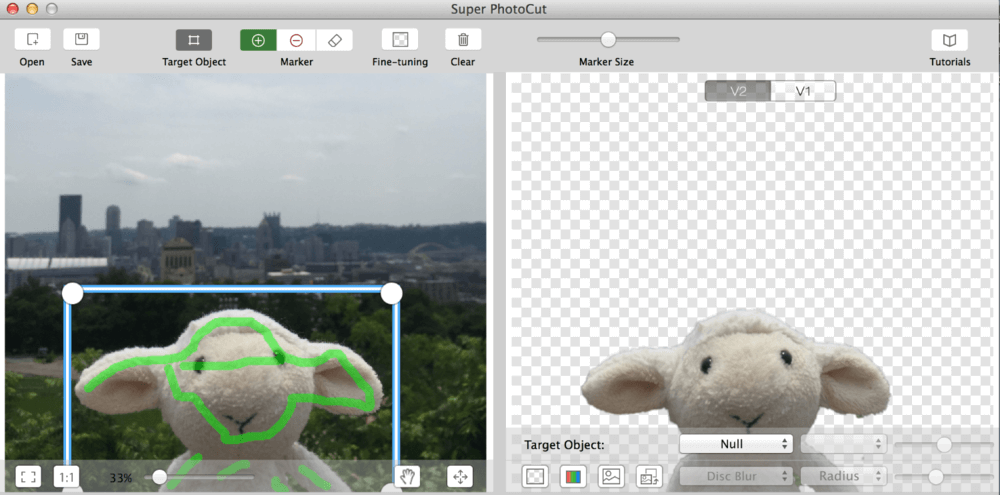
Task: Open Tutorials book icon
Action: point(950,40)
